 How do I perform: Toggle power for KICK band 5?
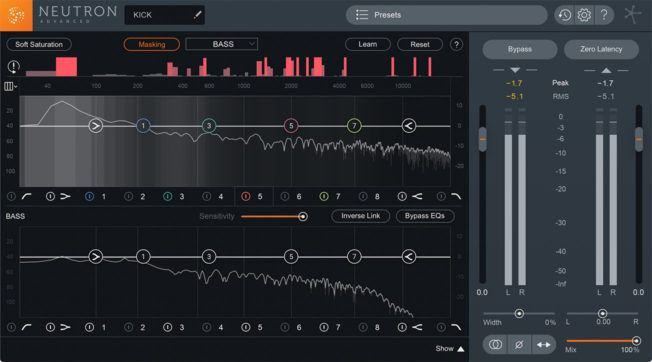click(246, 196)
